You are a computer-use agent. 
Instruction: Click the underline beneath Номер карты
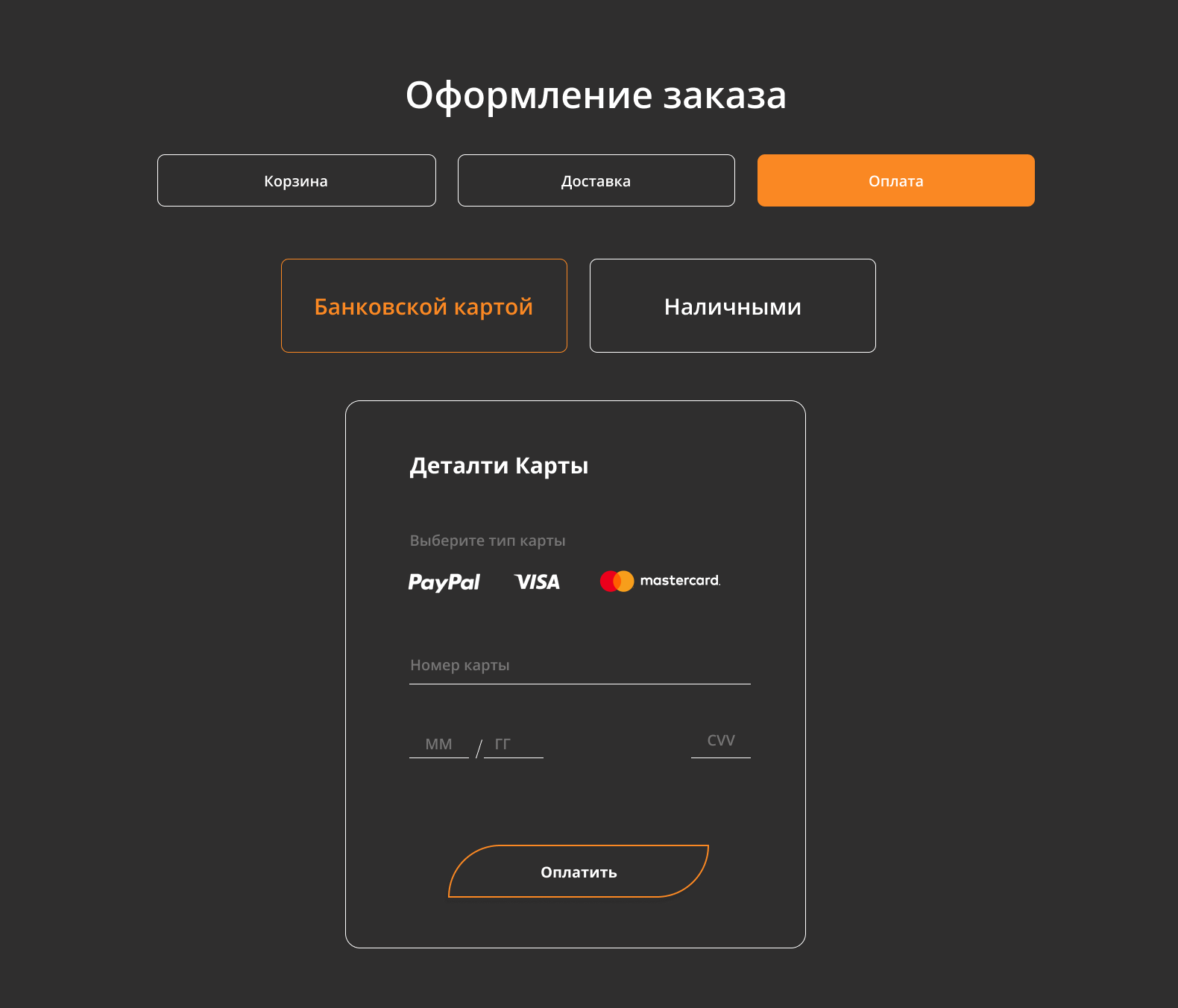pyautogui.click(x=580, y=684)
